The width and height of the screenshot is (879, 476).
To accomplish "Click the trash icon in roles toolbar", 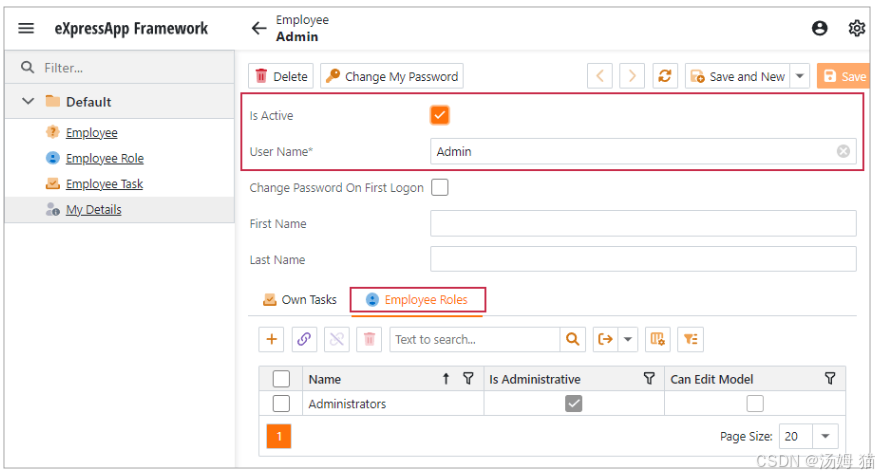I will 369,339.
